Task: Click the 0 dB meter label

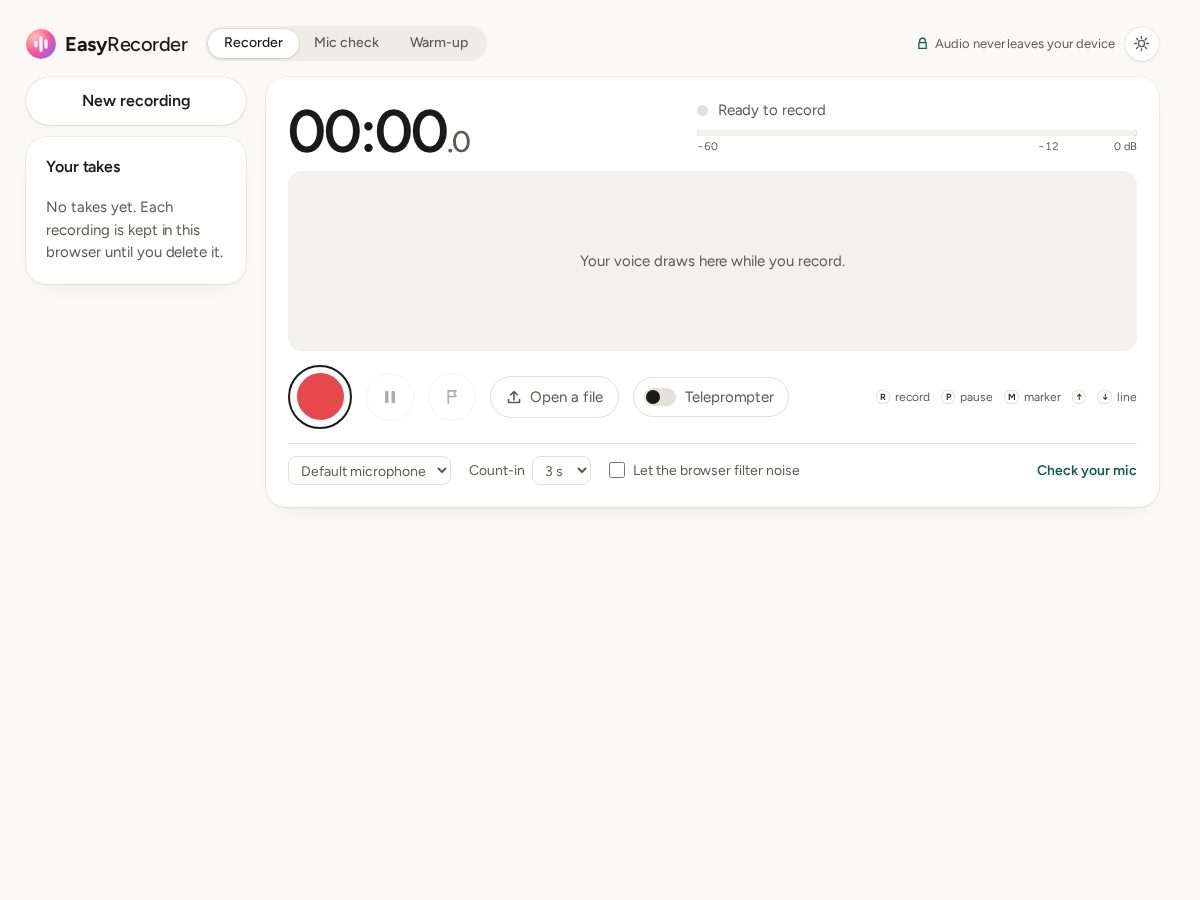Action: pos(1125,146)
